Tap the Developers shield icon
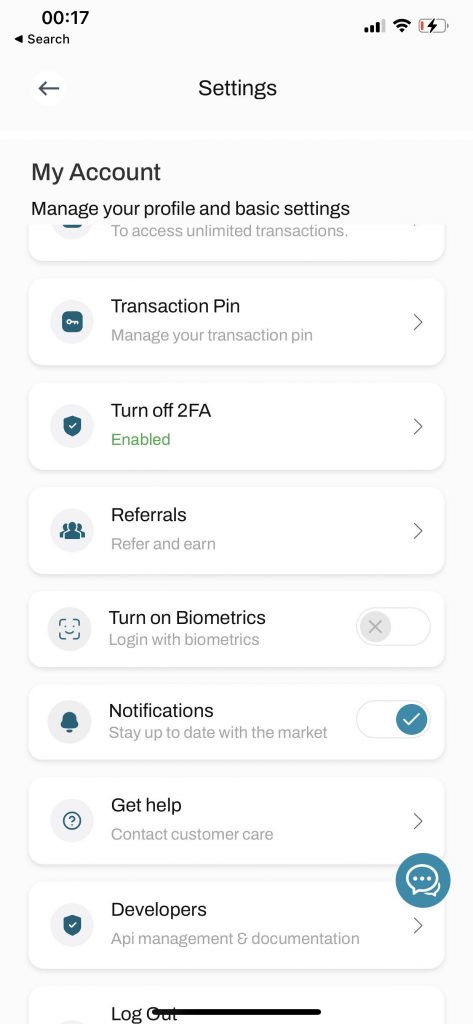This screenshot has width=473, height=1024. click(72, 925)
